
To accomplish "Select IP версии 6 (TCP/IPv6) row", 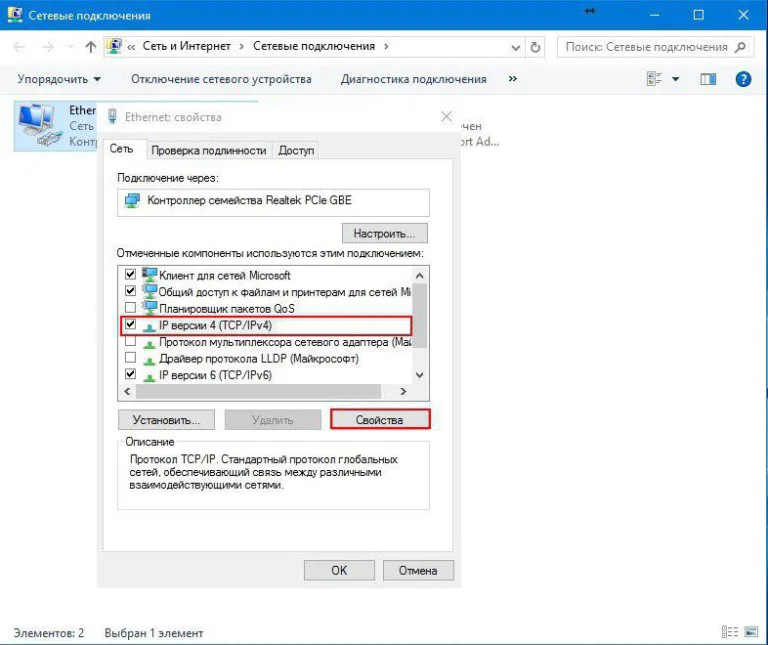I will (215, 375).
